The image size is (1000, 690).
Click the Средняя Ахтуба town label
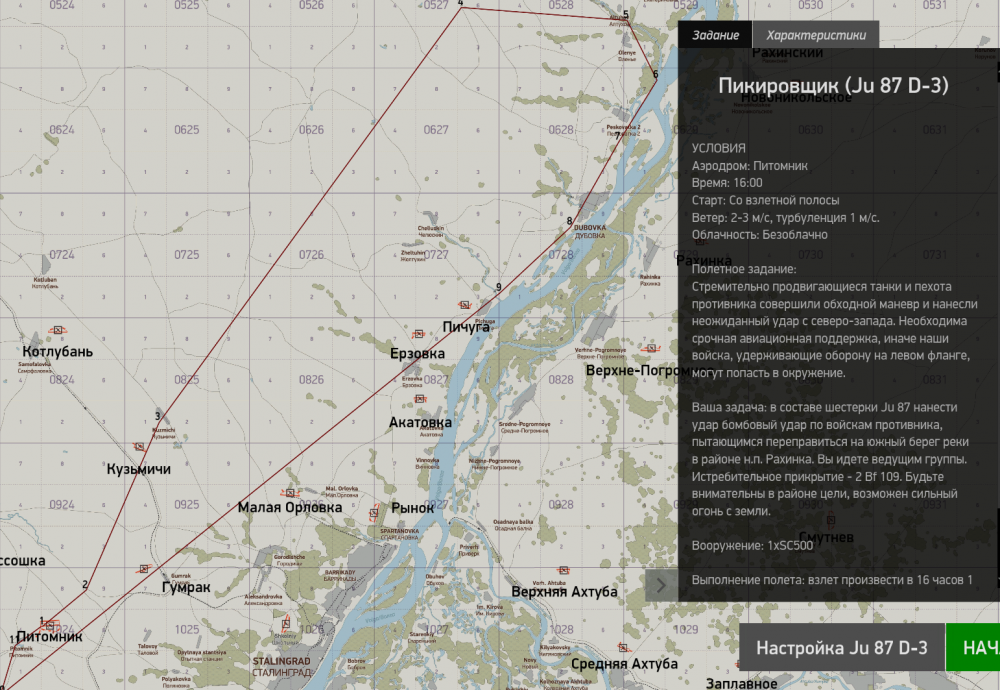point(624,664)
